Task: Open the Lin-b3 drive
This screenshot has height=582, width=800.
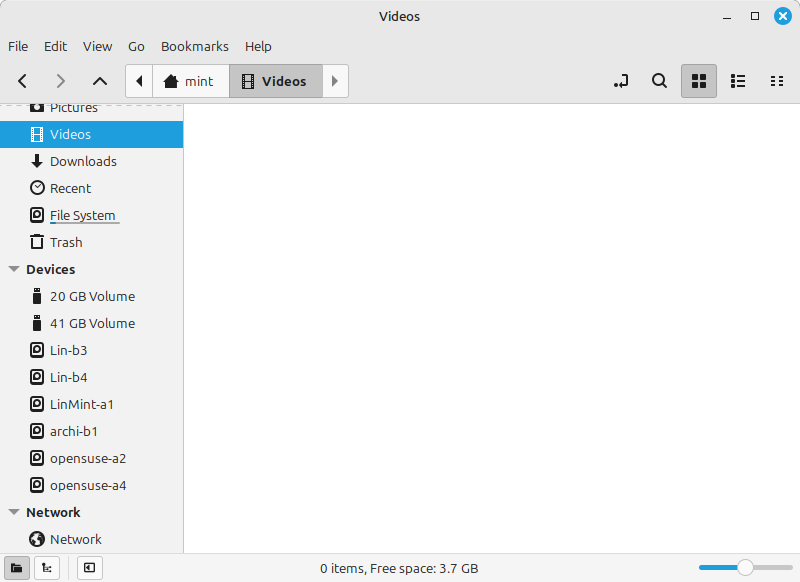Action: (92, 351)
